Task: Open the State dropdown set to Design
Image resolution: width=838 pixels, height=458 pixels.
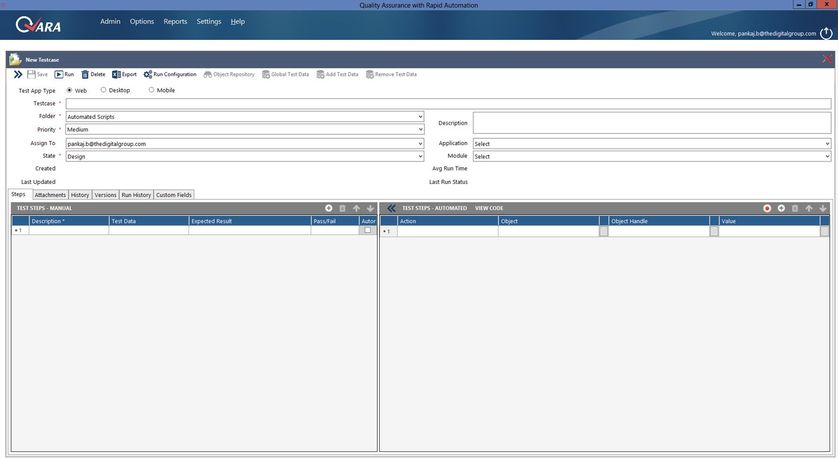Action: coord(245,157)
